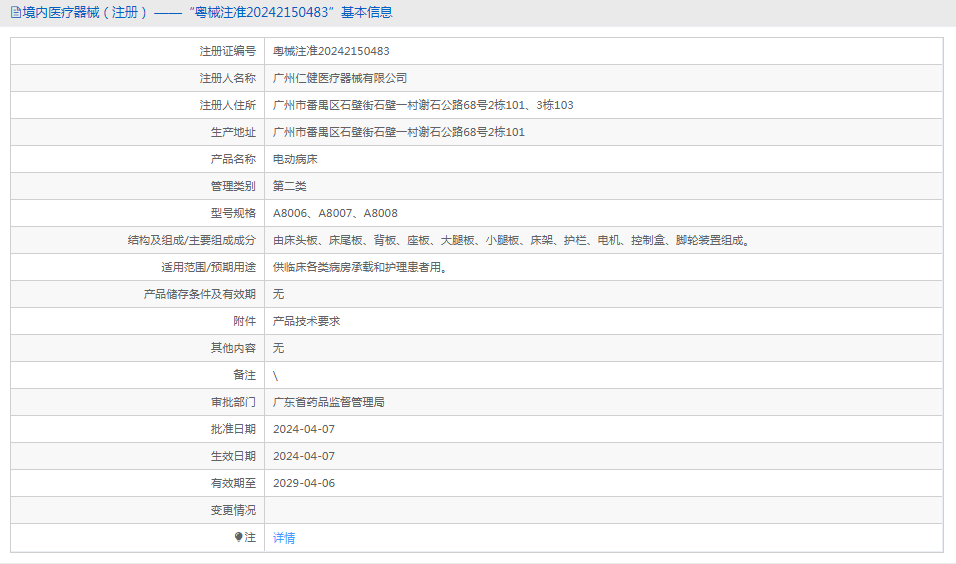Click the 适用范围/预期用途 label
This screenshot has height=564, width=956.
(209, 267)
